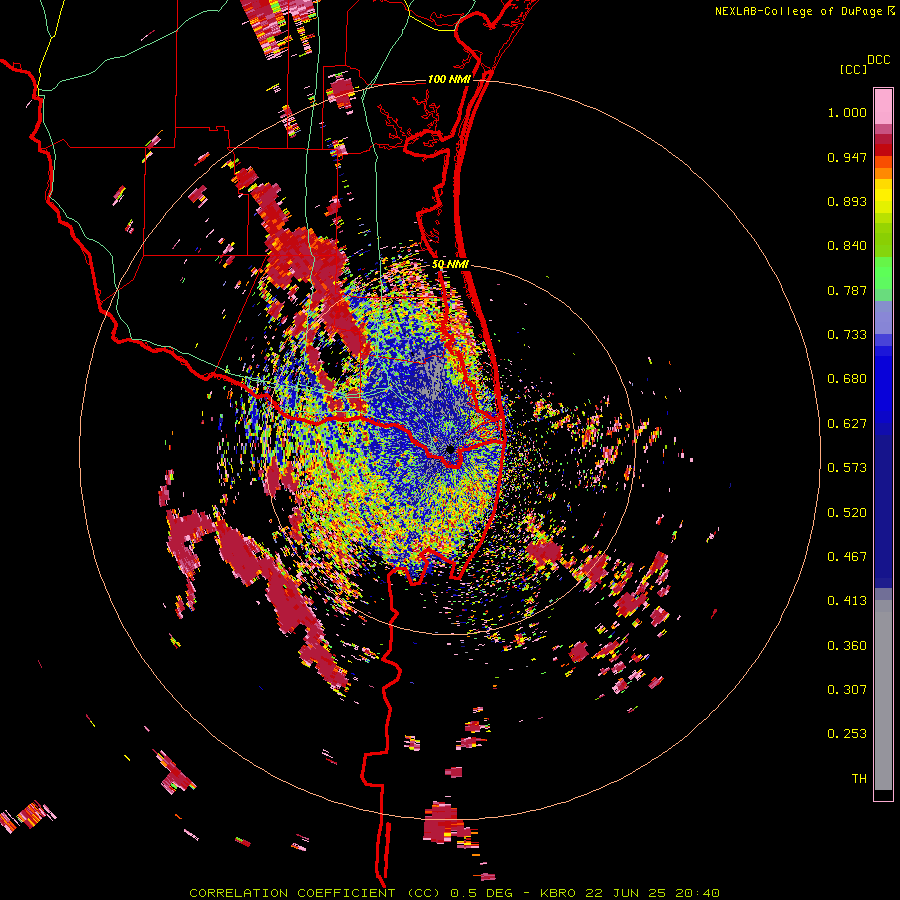
Task: Click the 0.360 scale value
Action: (847, 646)
